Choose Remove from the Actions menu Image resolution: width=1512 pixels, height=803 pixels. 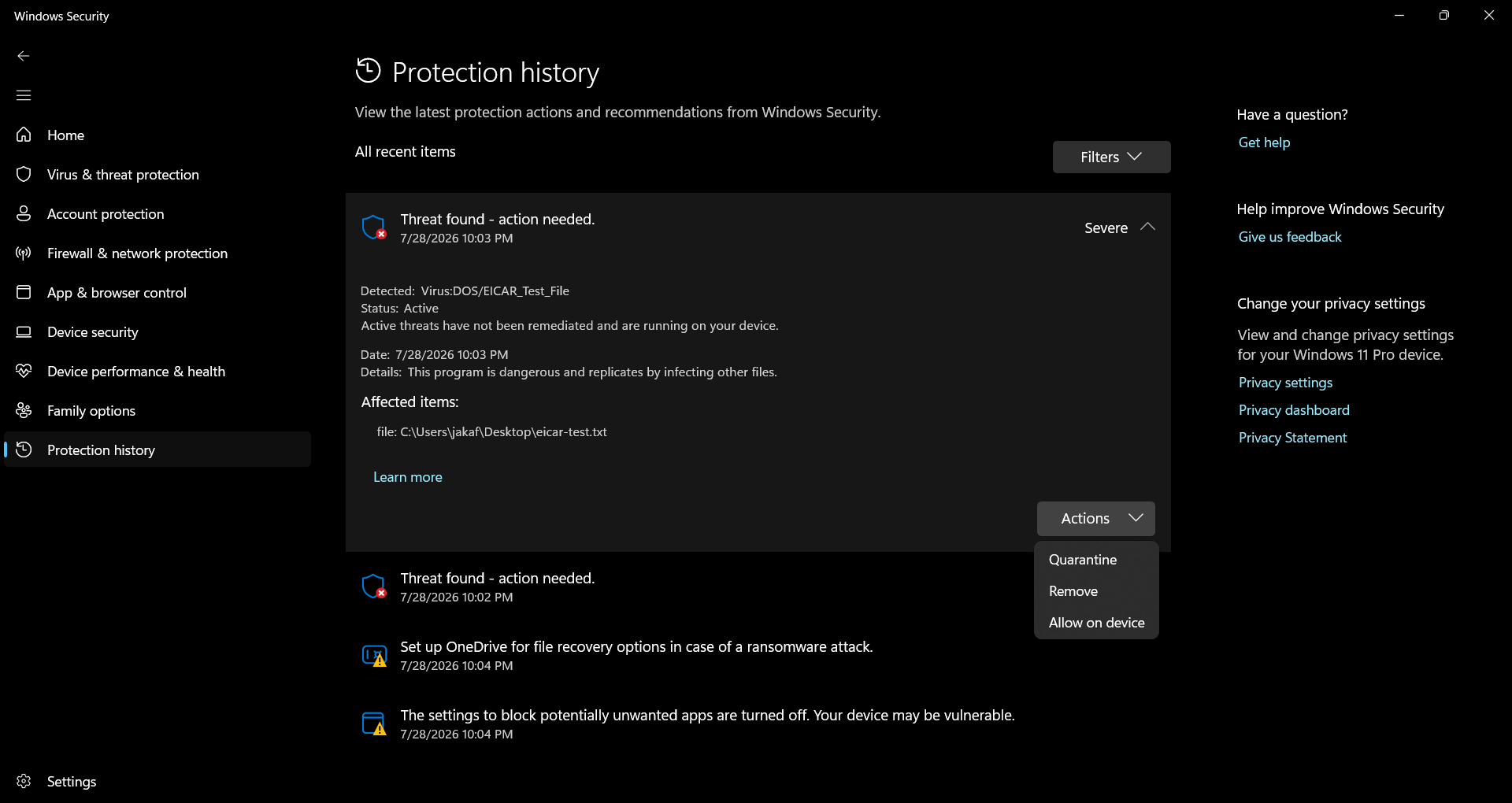[x=1095, y=591]
